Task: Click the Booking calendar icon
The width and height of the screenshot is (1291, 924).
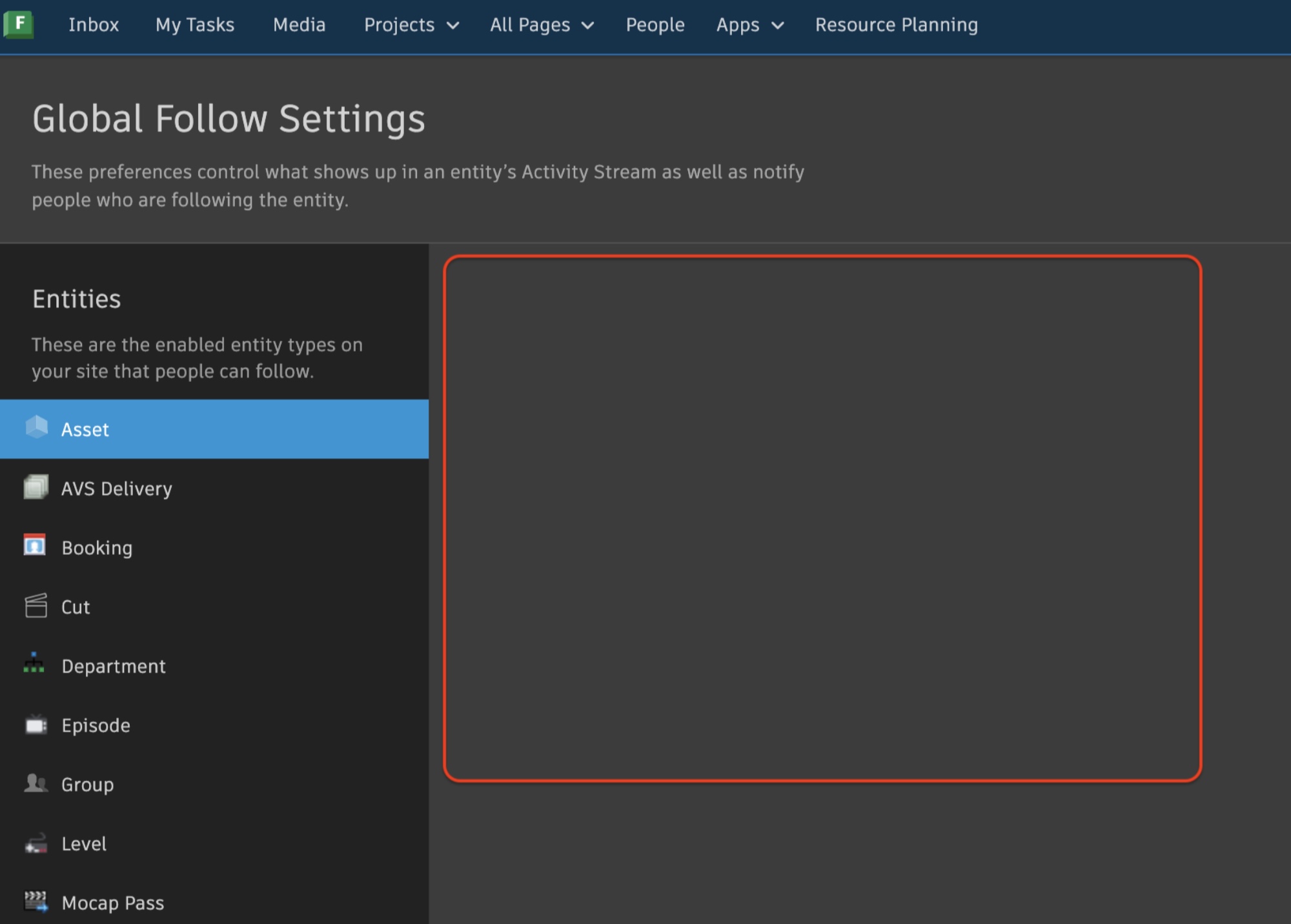Action: [x=36, y=547]
